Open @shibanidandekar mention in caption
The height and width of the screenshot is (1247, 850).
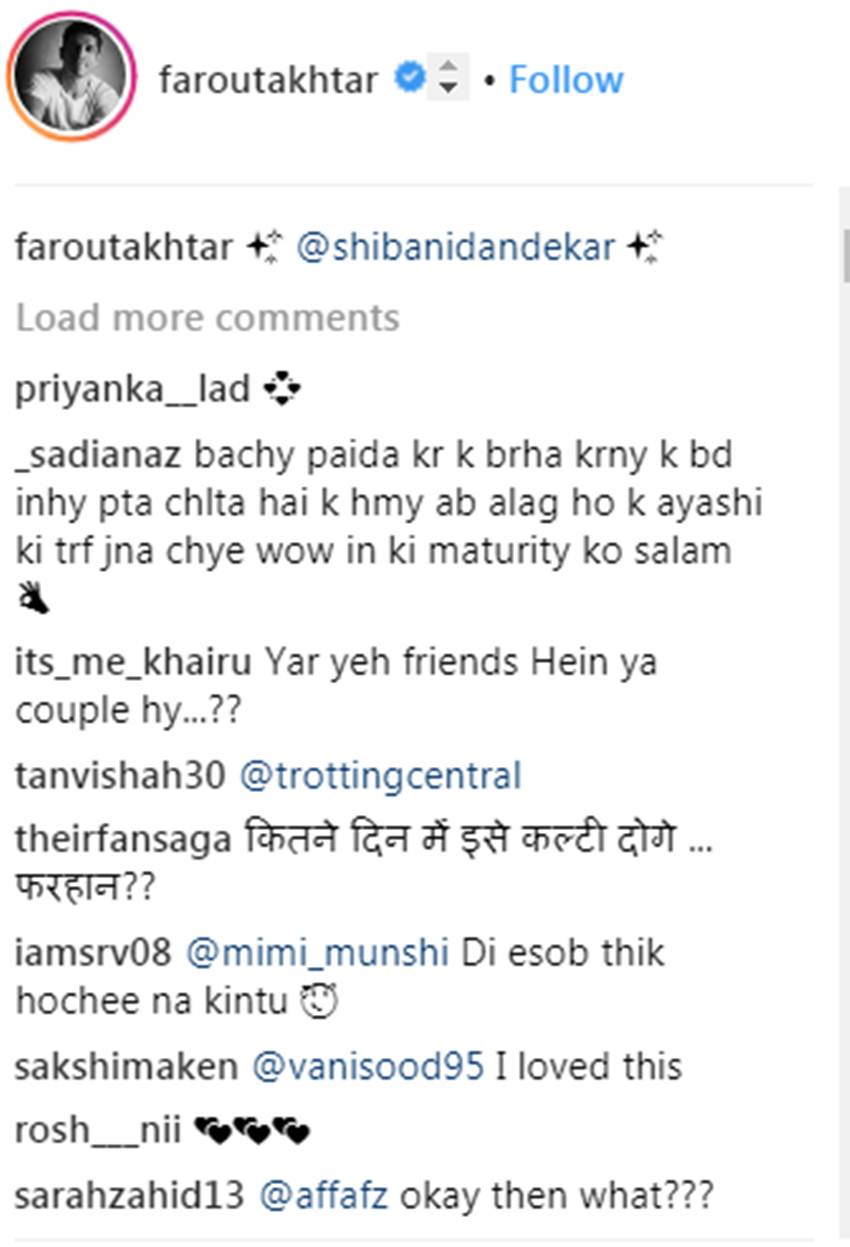point(455,247)
